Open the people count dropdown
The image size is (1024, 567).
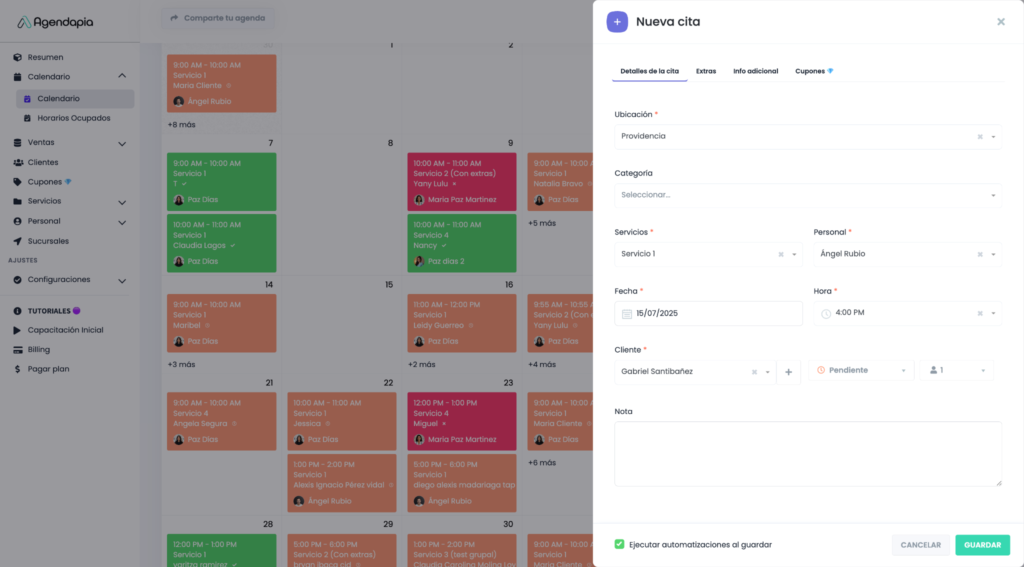tap(955, 371)
